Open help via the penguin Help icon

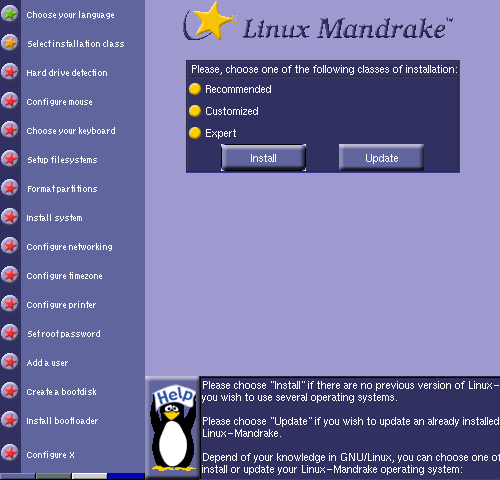tap(173, 428)
